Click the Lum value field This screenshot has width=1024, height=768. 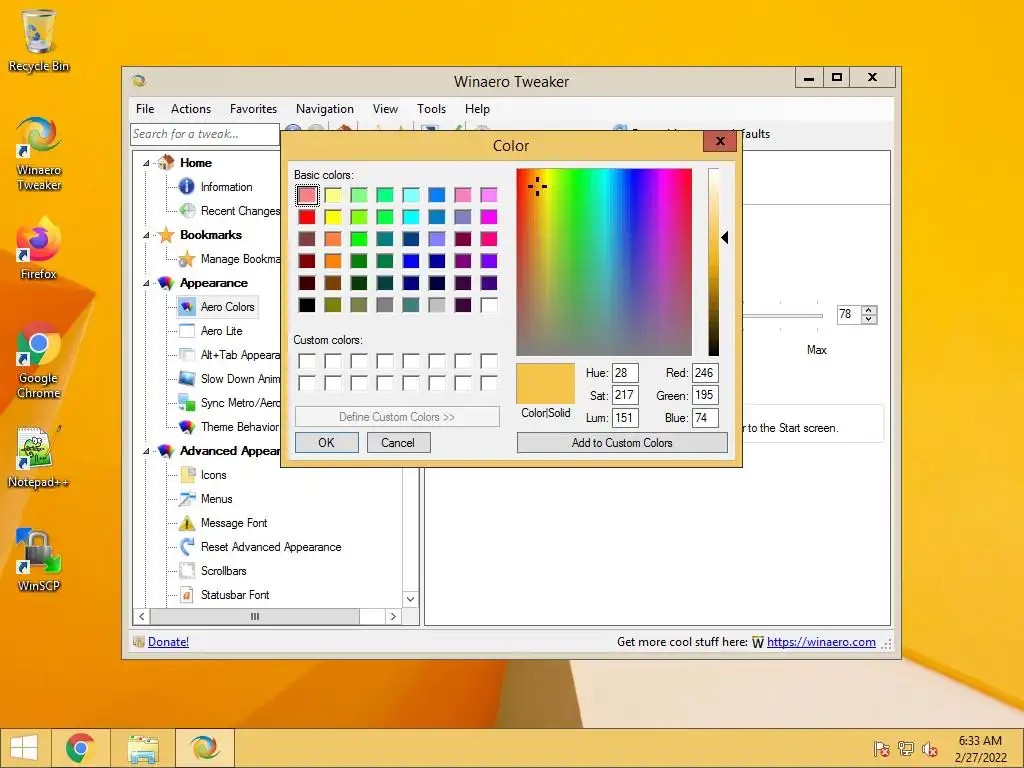pos(625,418)
